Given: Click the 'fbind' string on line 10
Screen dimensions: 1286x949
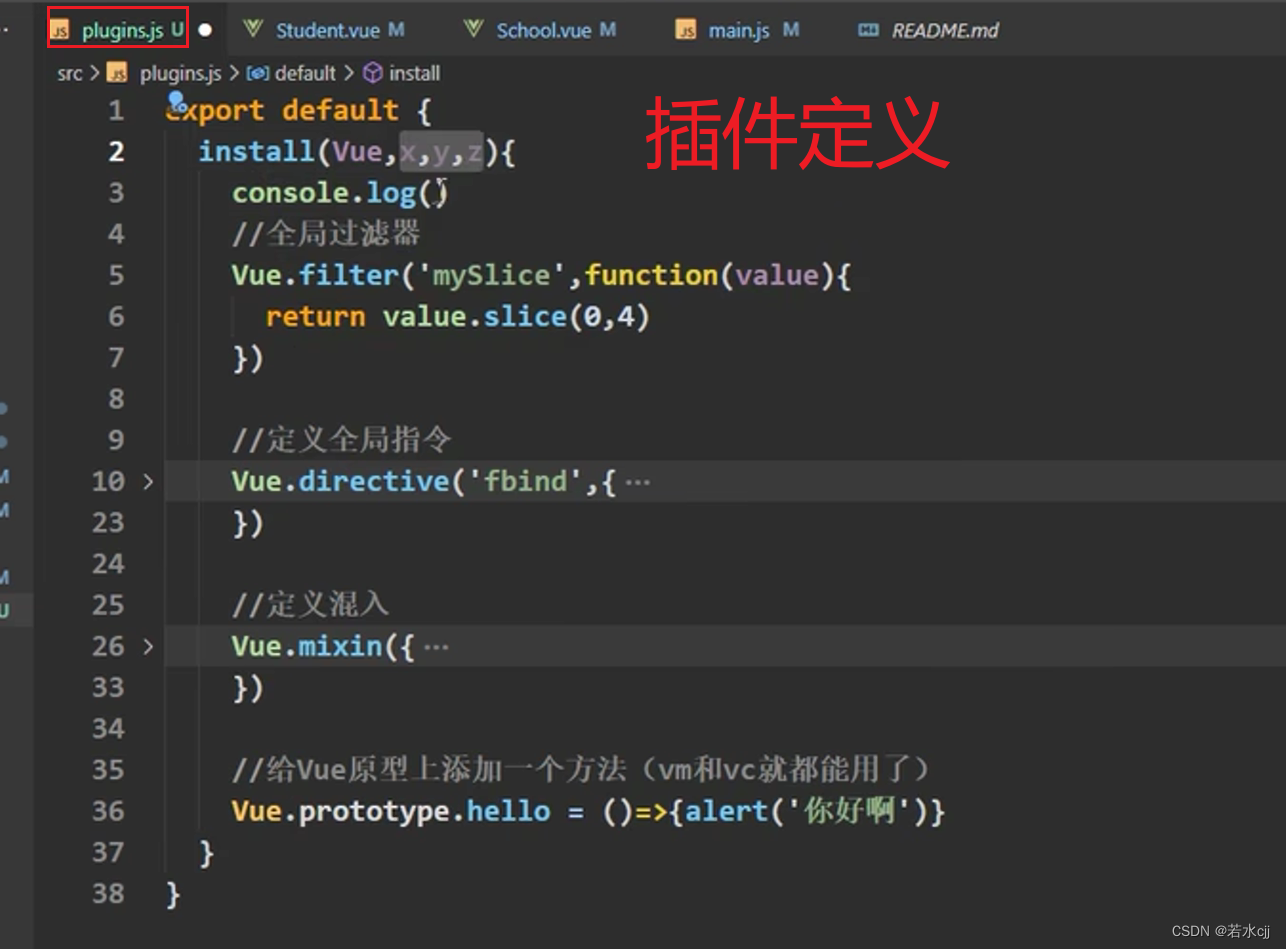Looking at the screenshot, I should [526, 481].
